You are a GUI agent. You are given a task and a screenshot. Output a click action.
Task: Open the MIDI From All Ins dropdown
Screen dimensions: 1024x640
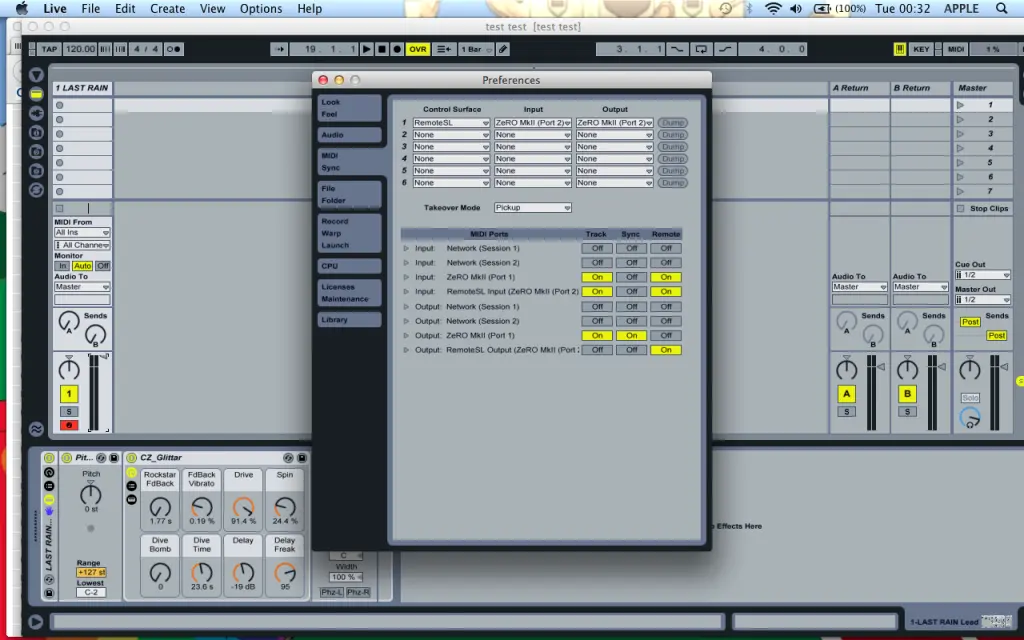coord(82,232)
